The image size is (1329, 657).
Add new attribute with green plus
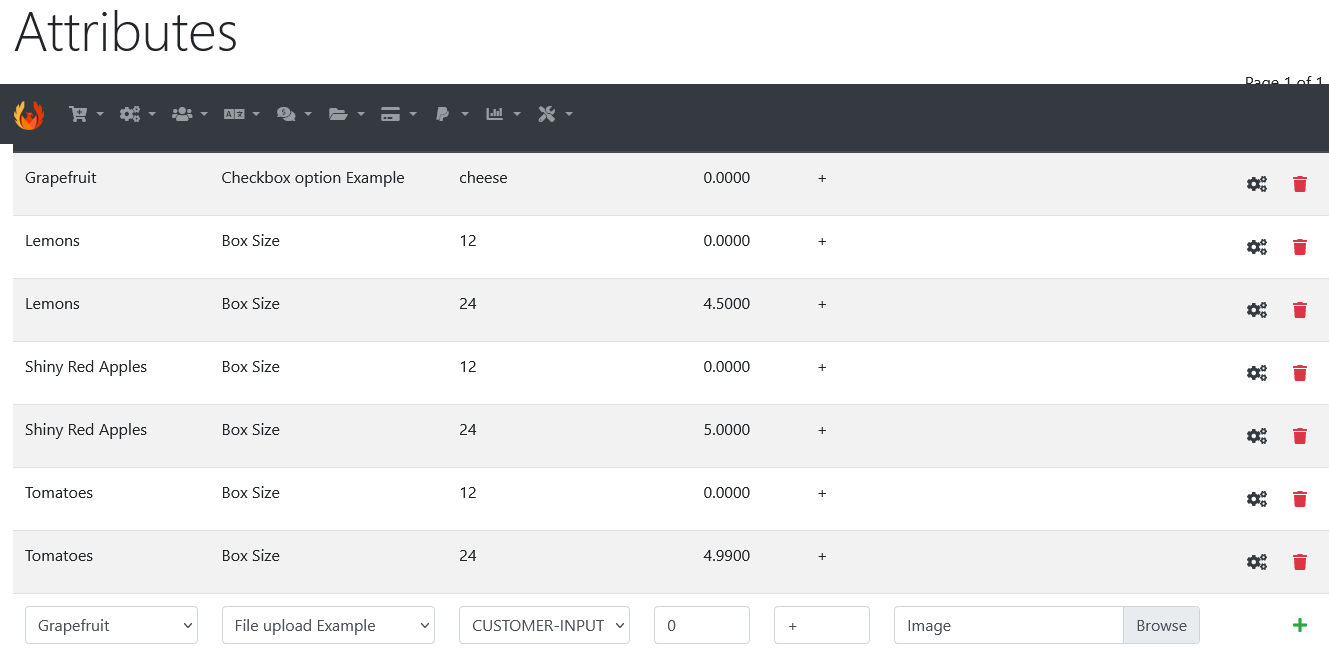(x=1299, y=625)
